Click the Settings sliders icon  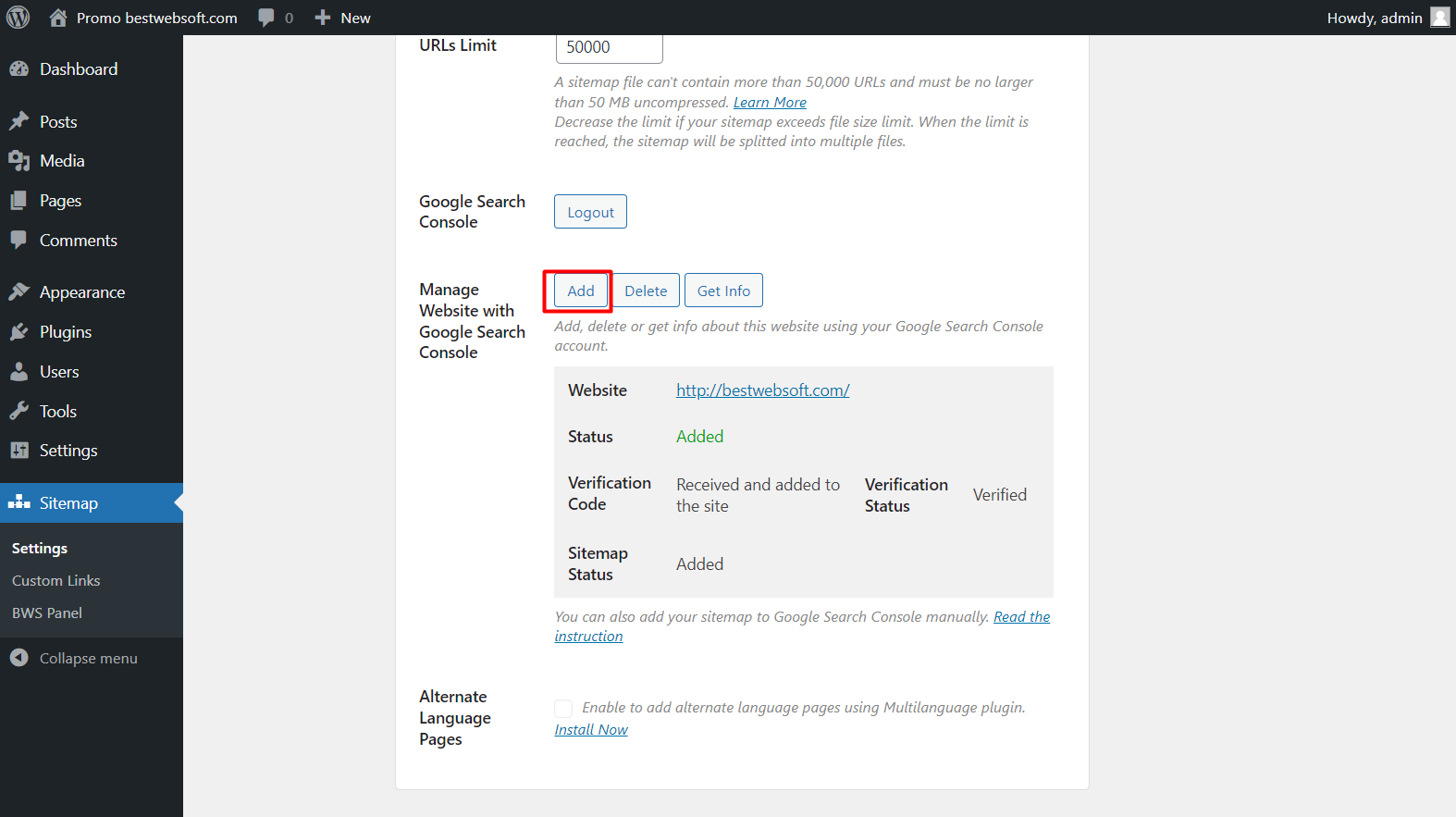point(19,451)
